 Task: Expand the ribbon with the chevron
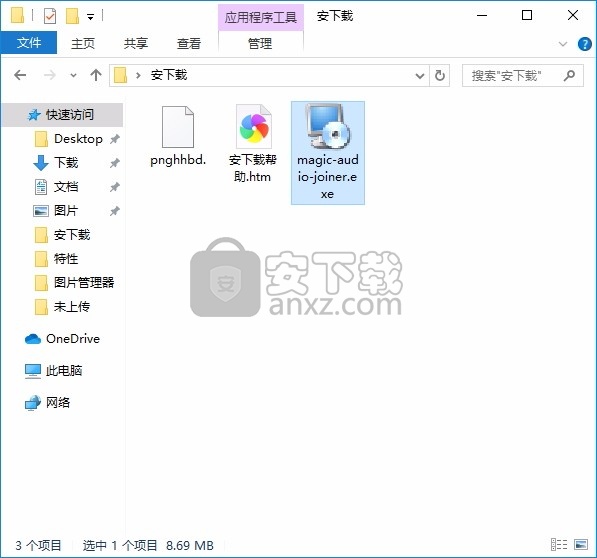[563, 44]
